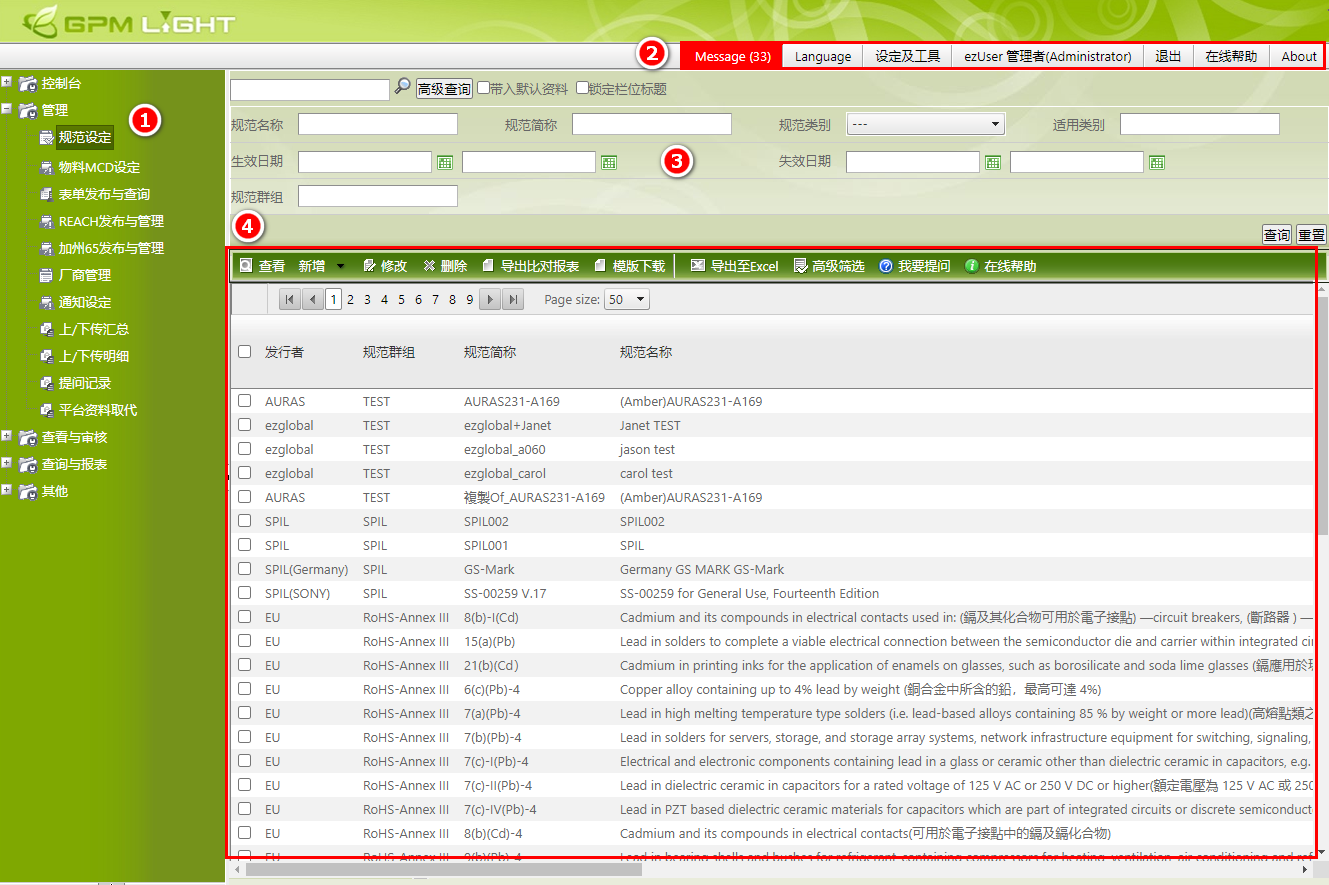Open 厂商管理 in sidebar

pyautogui.click(x=84, y=275)
